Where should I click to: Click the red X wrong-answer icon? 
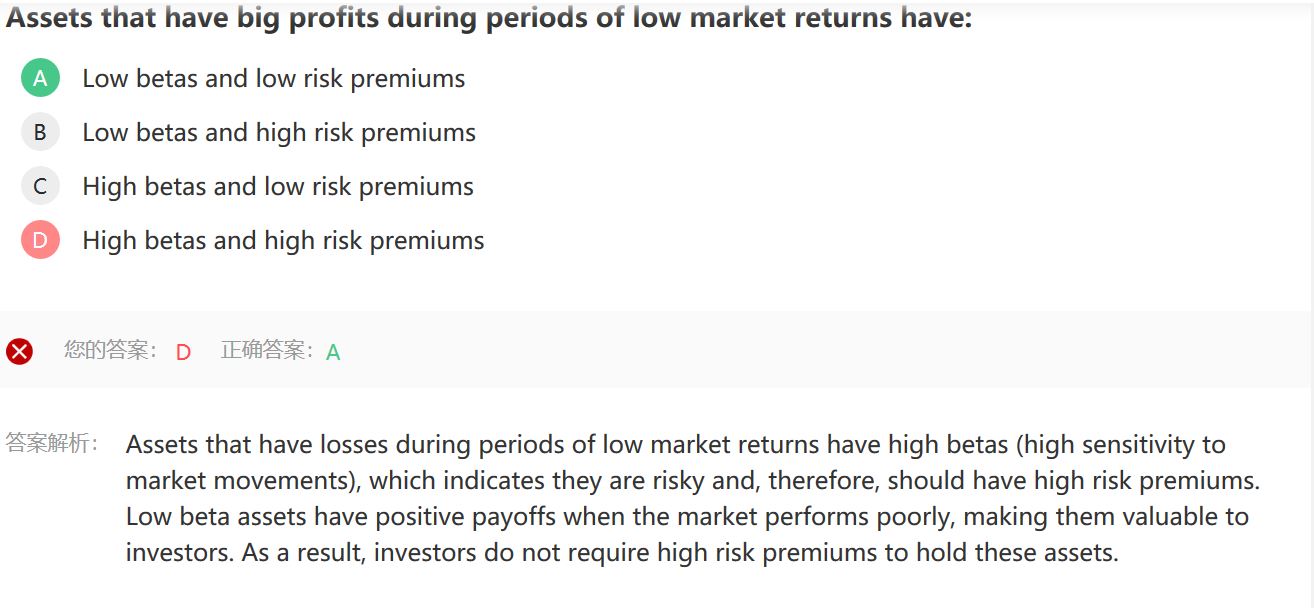coord(19,351)
